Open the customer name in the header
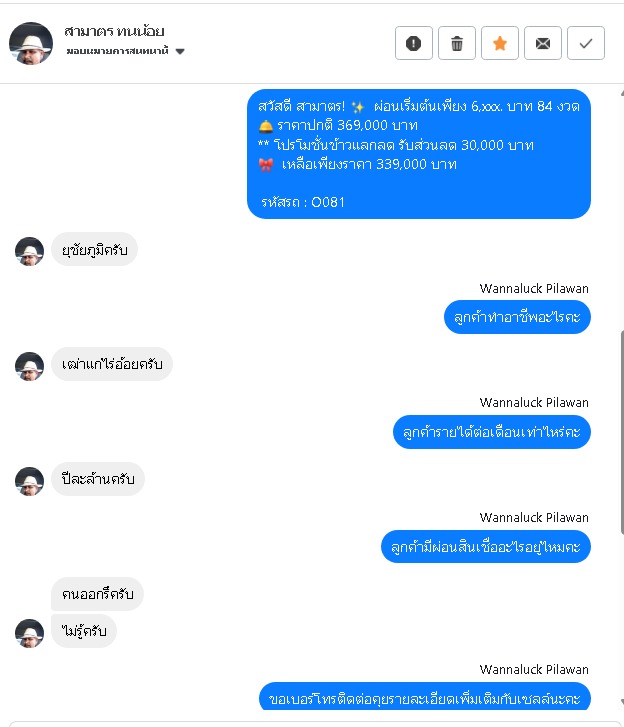Screen dimensions: 624x727 pyautogui.click(x=114, y=31)
